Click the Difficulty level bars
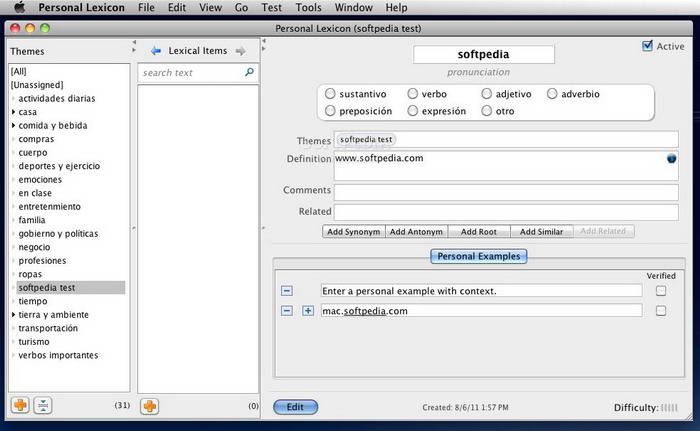This screenshot has width=700, height=431. click(x=669, y=407)
